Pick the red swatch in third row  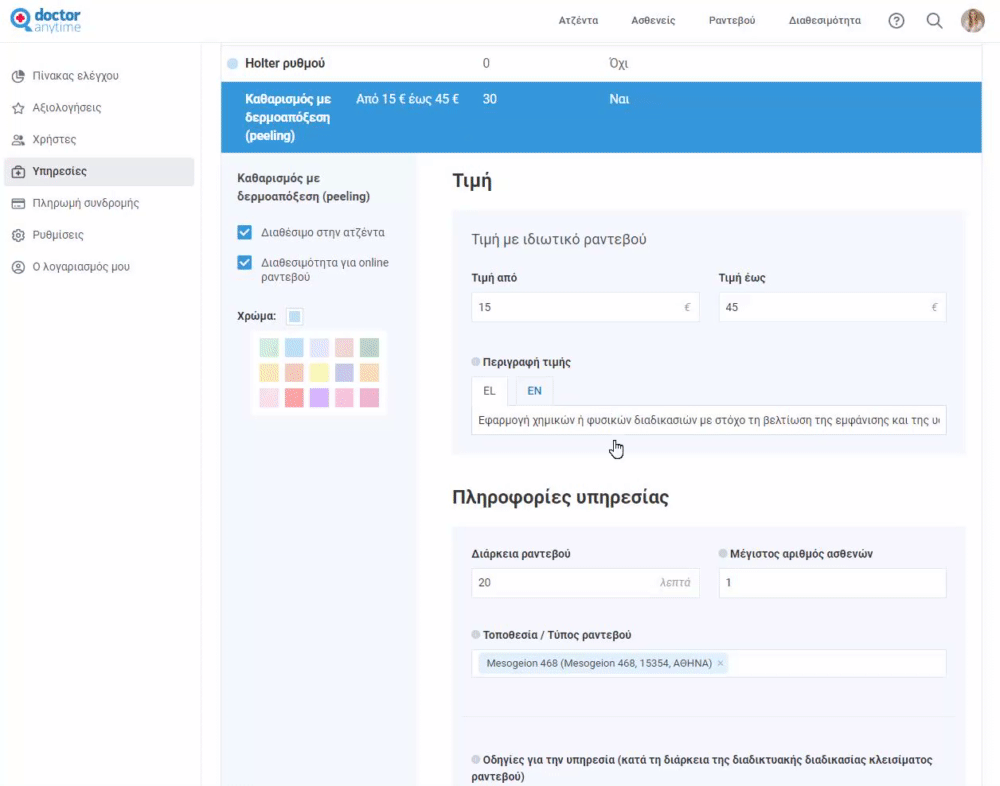pyautogui.click(x=294, y=398)
